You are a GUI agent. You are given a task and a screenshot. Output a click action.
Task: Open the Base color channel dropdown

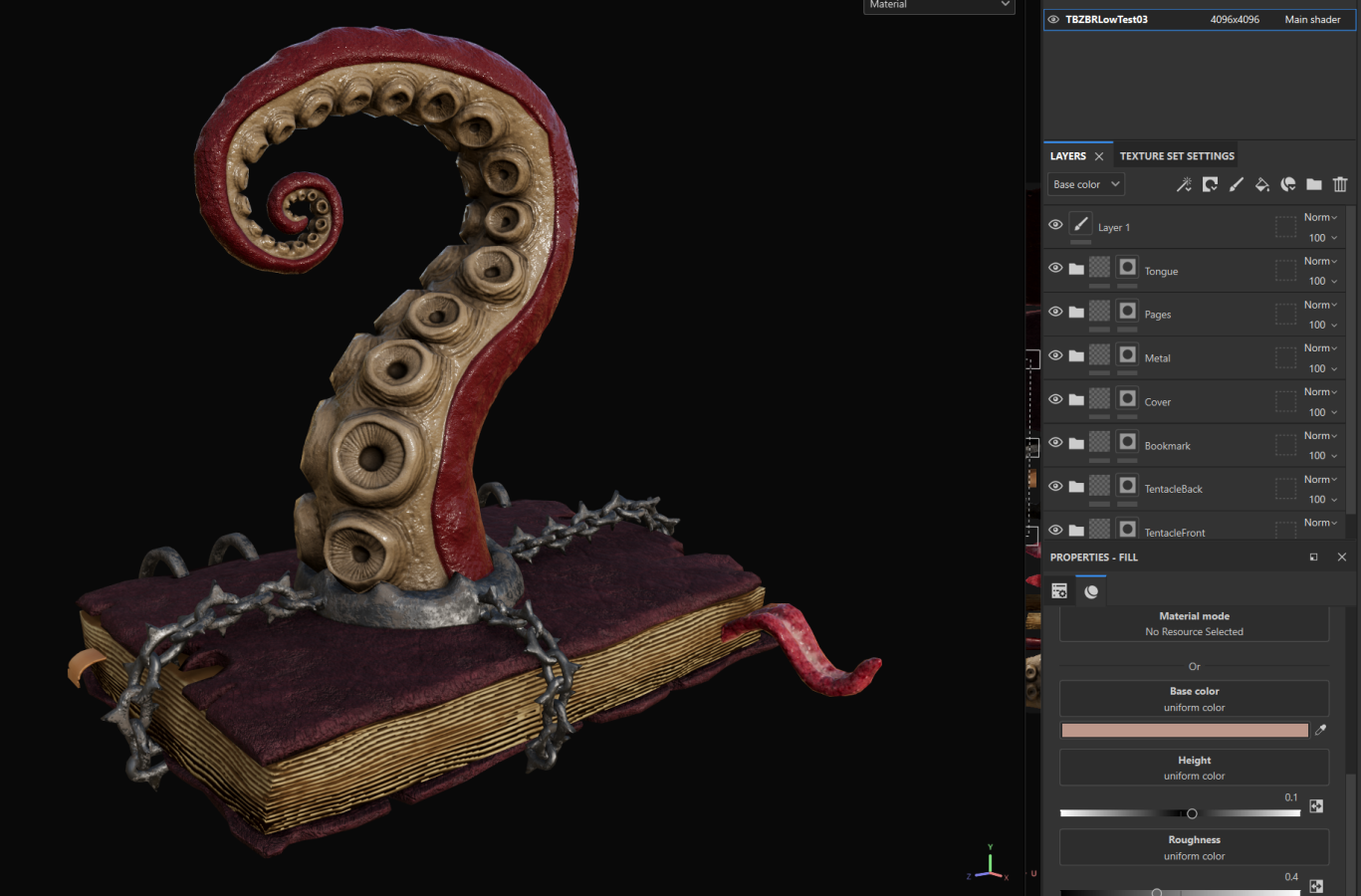1085,184
